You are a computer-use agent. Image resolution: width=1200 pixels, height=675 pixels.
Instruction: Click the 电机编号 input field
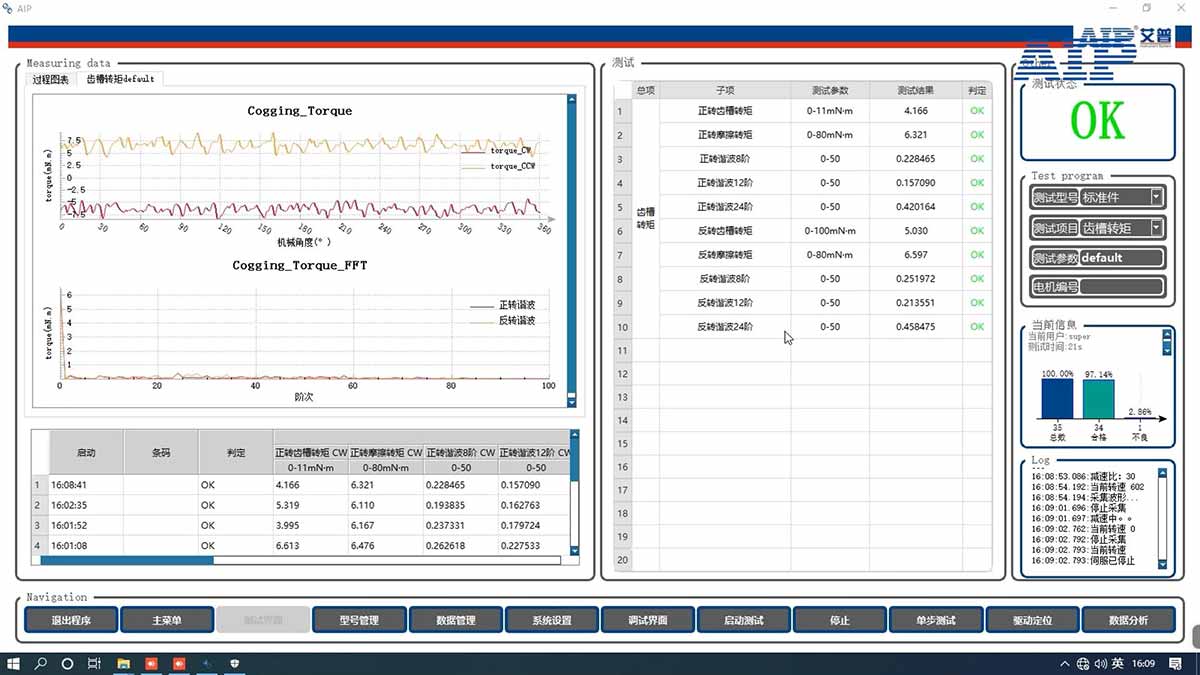tap(1122, 287)
